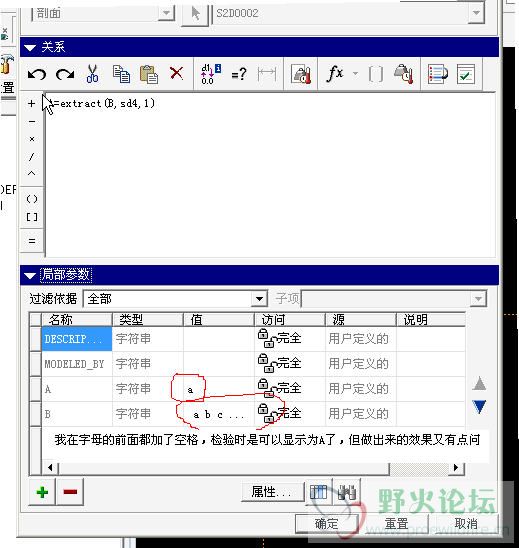Click the =? evaluate expression icon

coord(239,74)
